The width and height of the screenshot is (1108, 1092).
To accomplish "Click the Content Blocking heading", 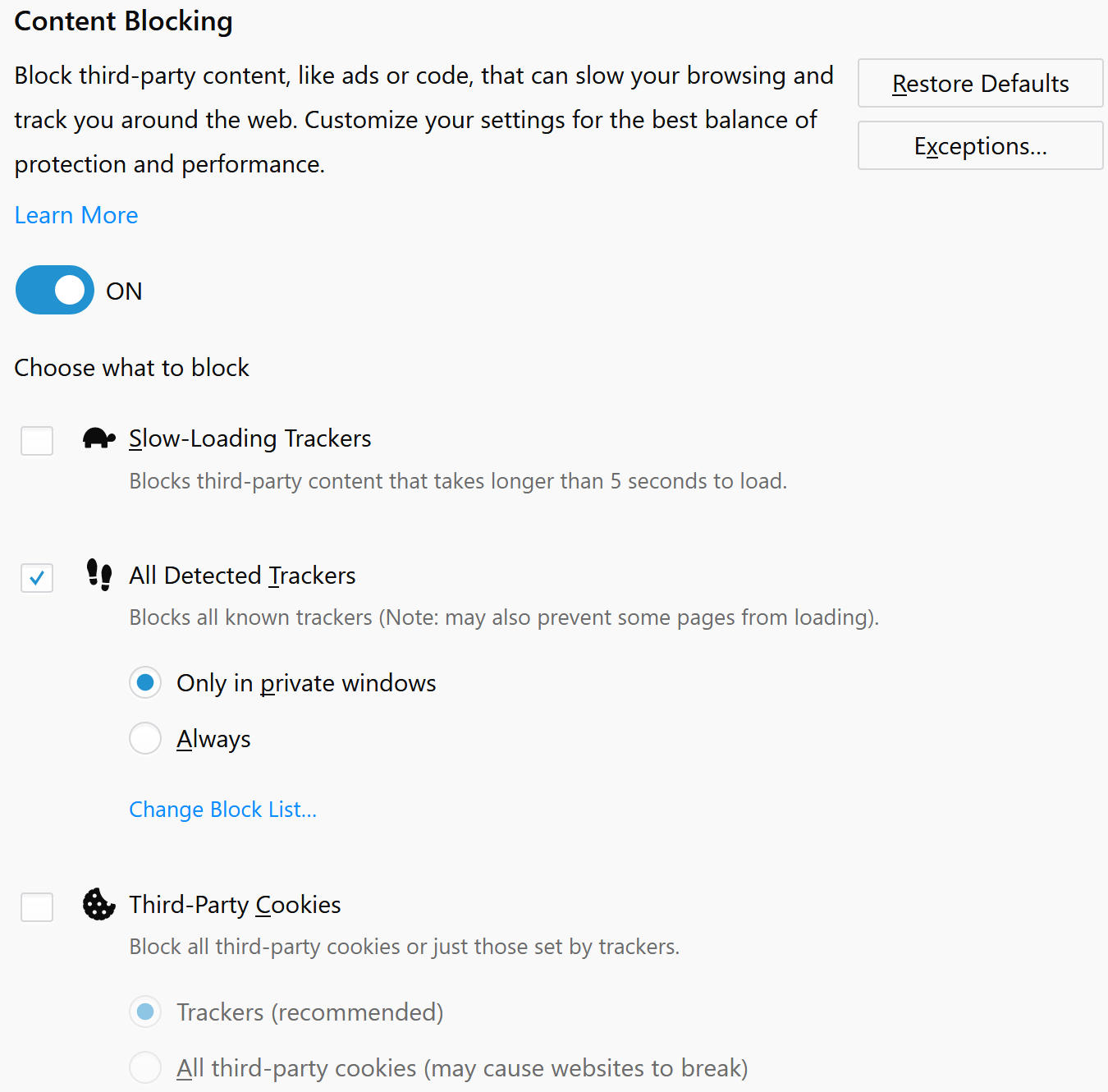I will [x=123, y=21].
